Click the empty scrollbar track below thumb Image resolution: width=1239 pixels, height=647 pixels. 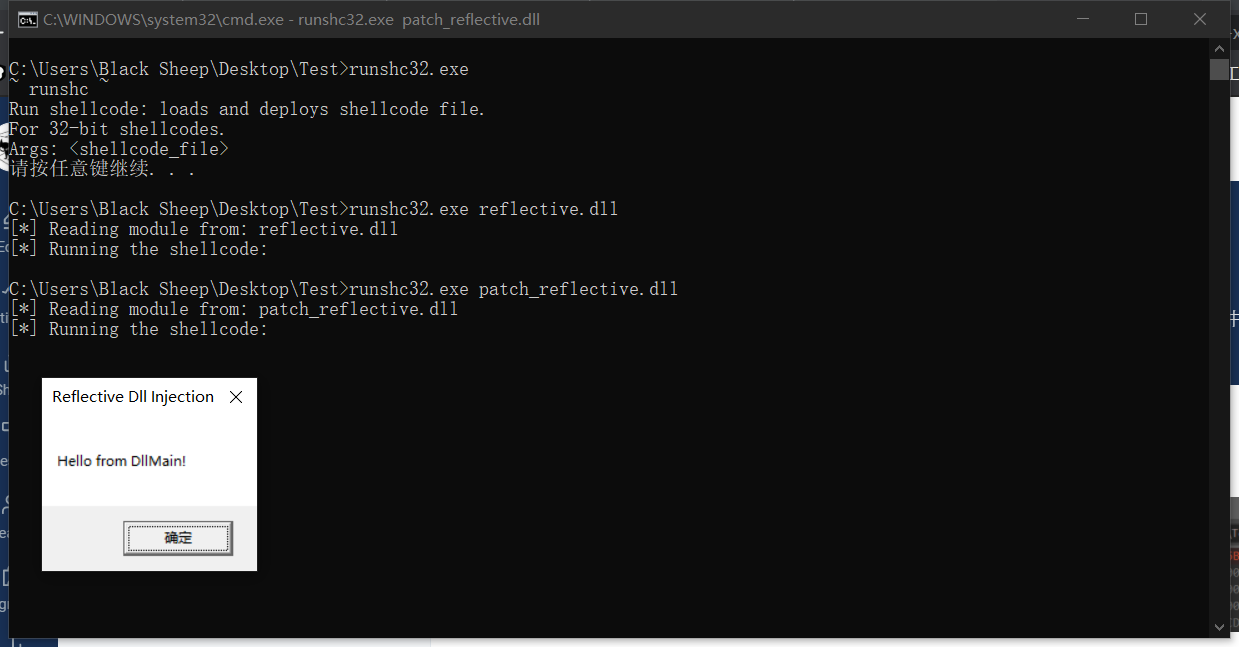click(x=1219, y=349)
